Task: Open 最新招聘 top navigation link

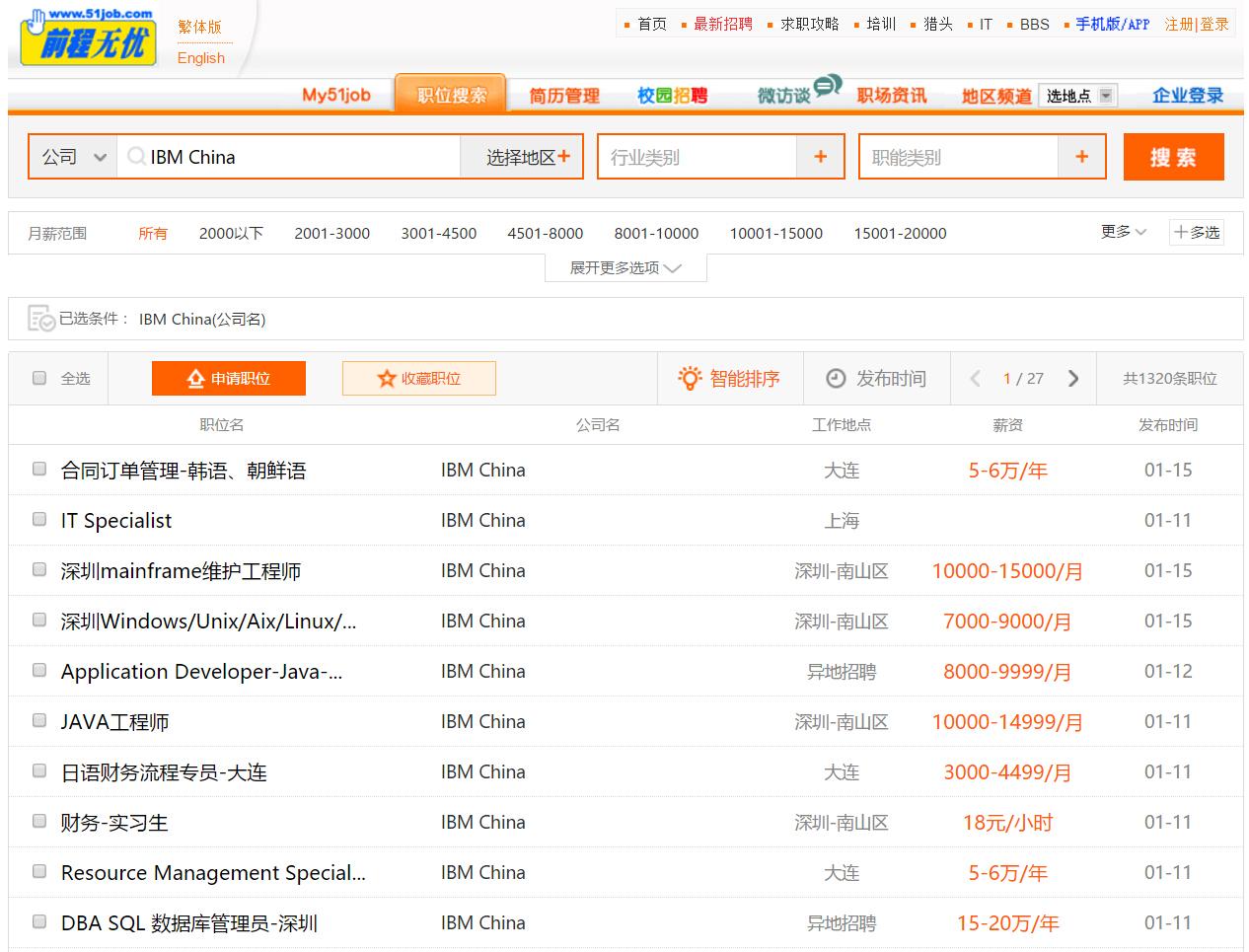Action: (723, 24)
